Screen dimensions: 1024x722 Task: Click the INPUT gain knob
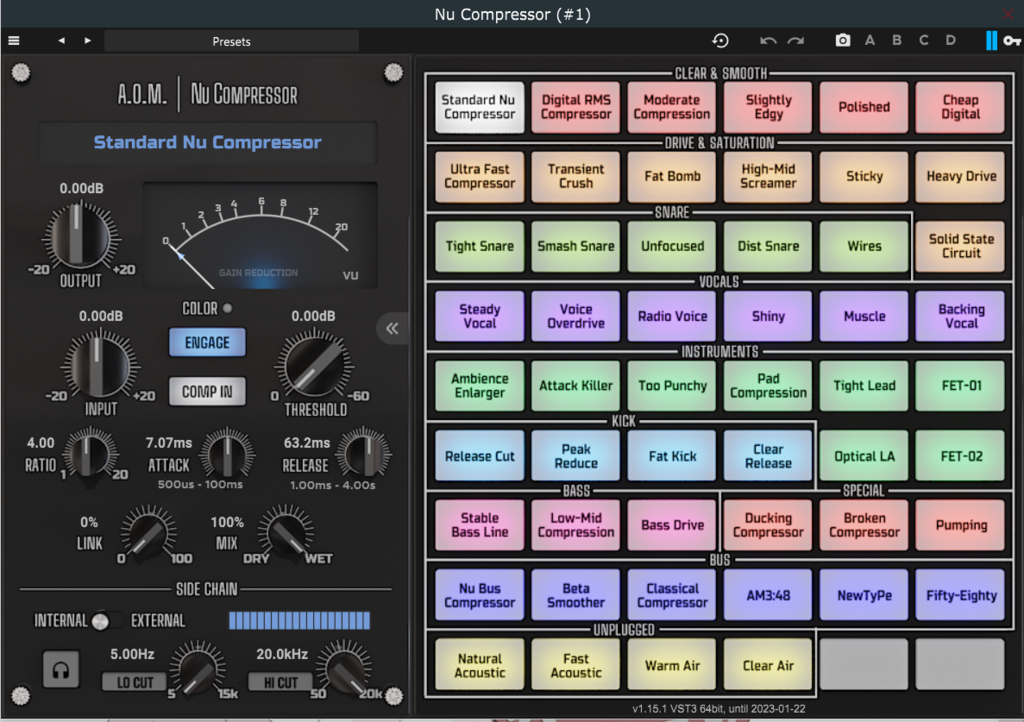(x=99, y=364)
